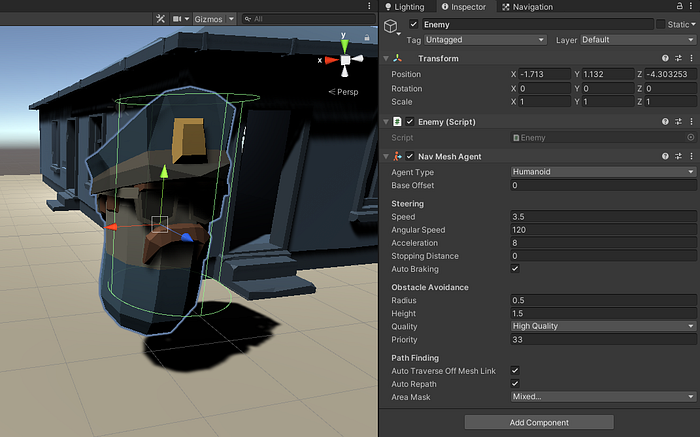
Task: Open the Agent Type dropdown
Action: click(602, 172)
